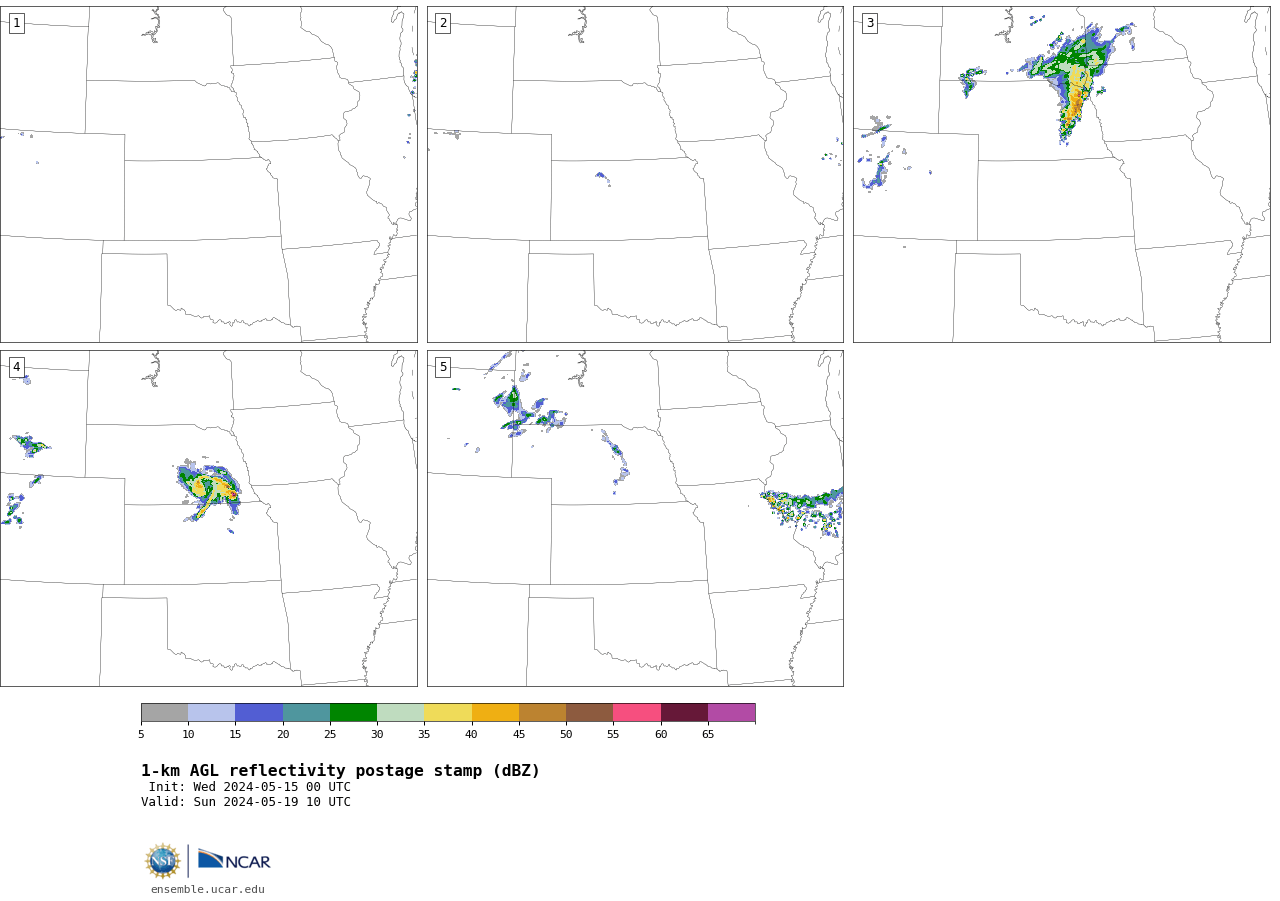Image resolution: width=1280 pixels, height=901 pixels.
Task: Click the colorbar tick label 35
Action: click(x=424, y=735)
